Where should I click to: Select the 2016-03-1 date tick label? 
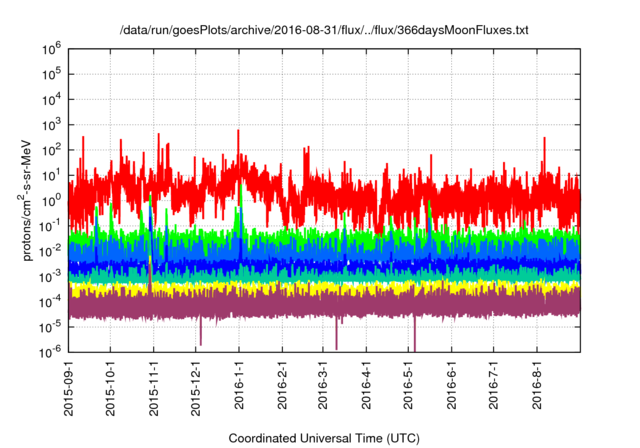(x=323, y=386)
